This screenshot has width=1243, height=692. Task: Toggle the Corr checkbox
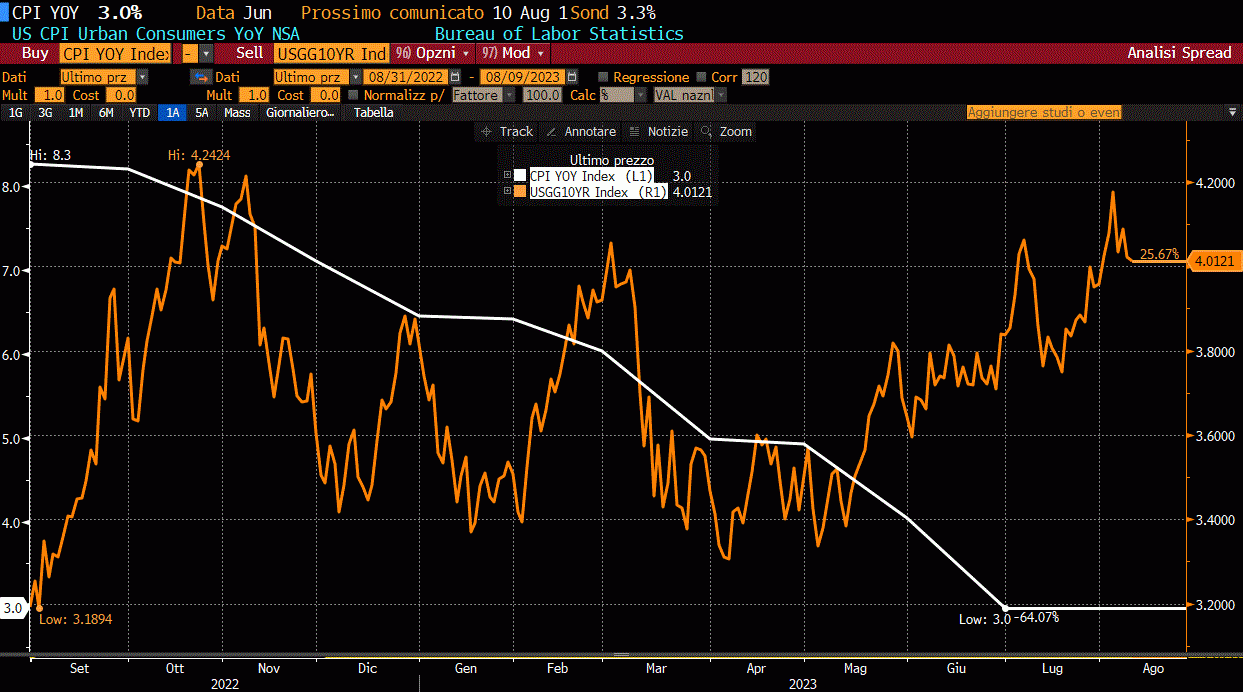[702, 77]
